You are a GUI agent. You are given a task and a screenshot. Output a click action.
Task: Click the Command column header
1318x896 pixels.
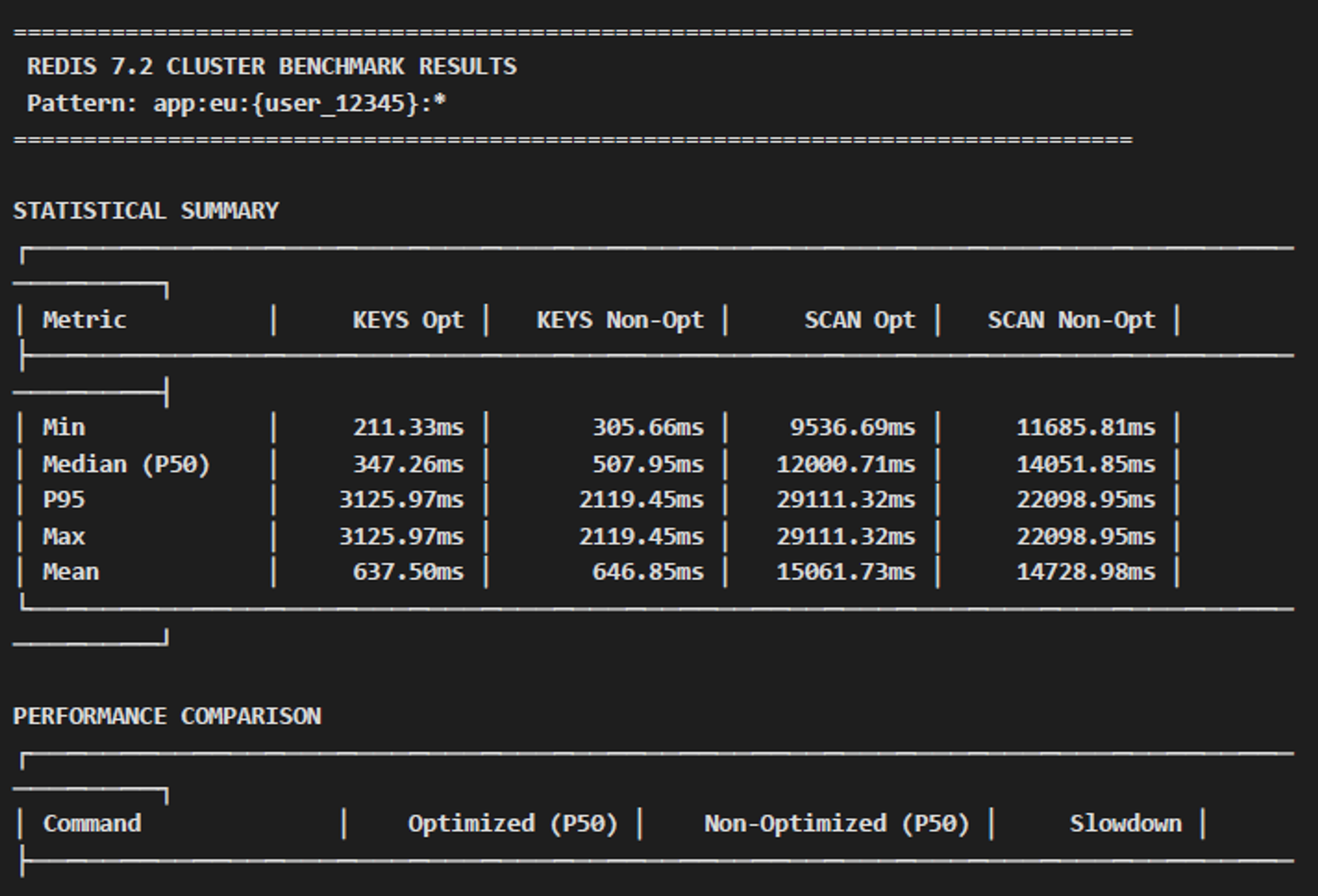[92, 824]
